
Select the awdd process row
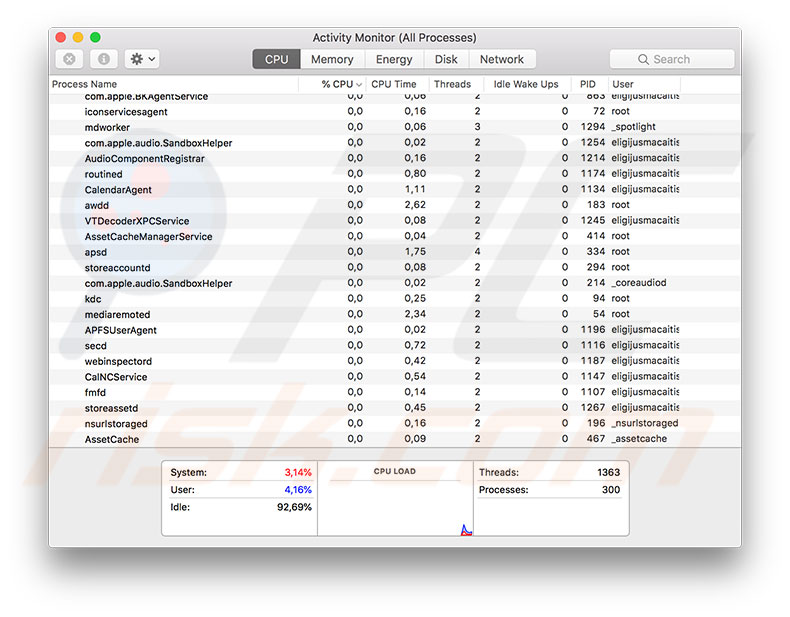[395, 205]
